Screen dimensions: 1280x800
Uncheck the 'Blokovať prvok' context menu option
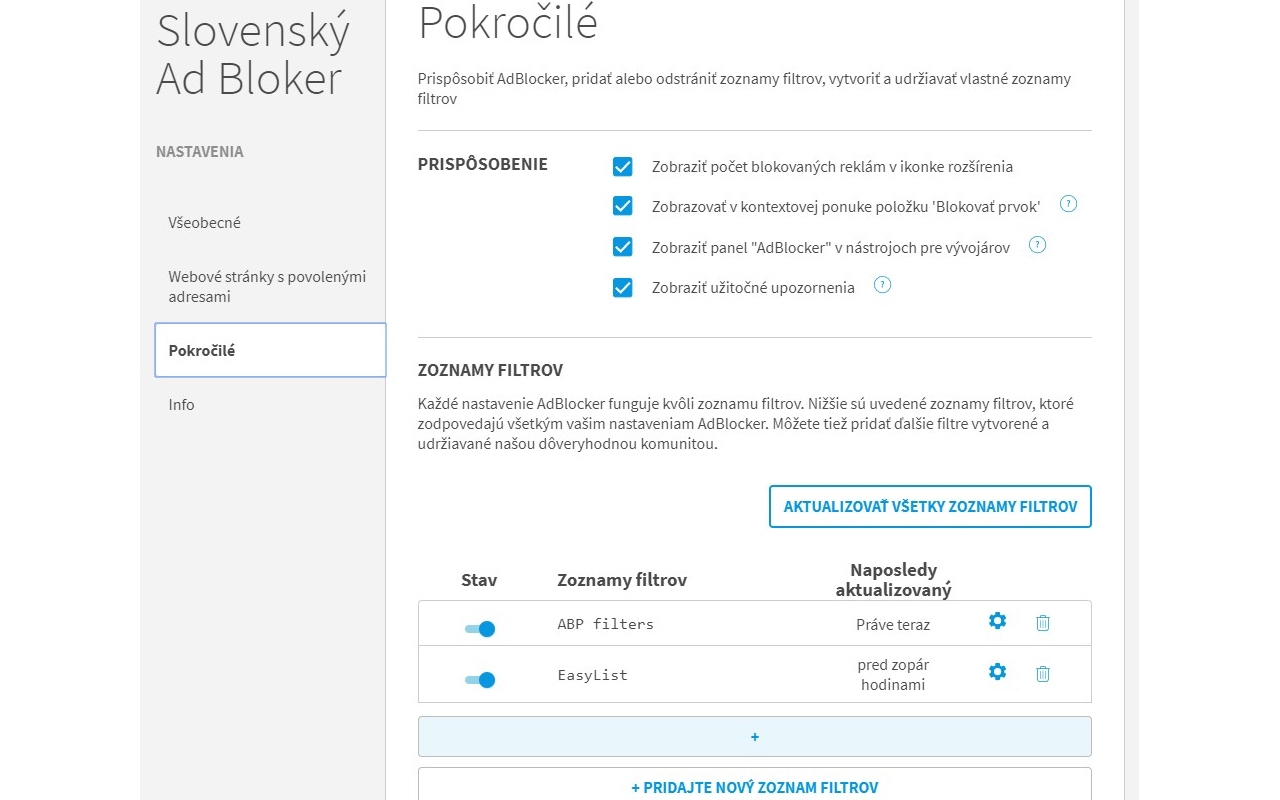click(623, 205)
